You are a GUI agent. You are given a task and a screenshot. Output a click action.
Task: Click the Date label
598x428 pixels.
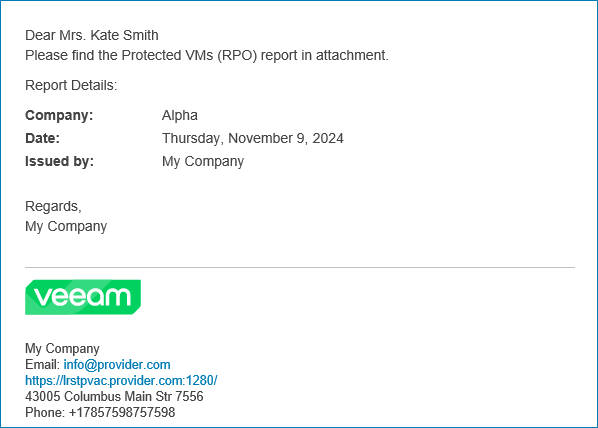click(42, 138)
